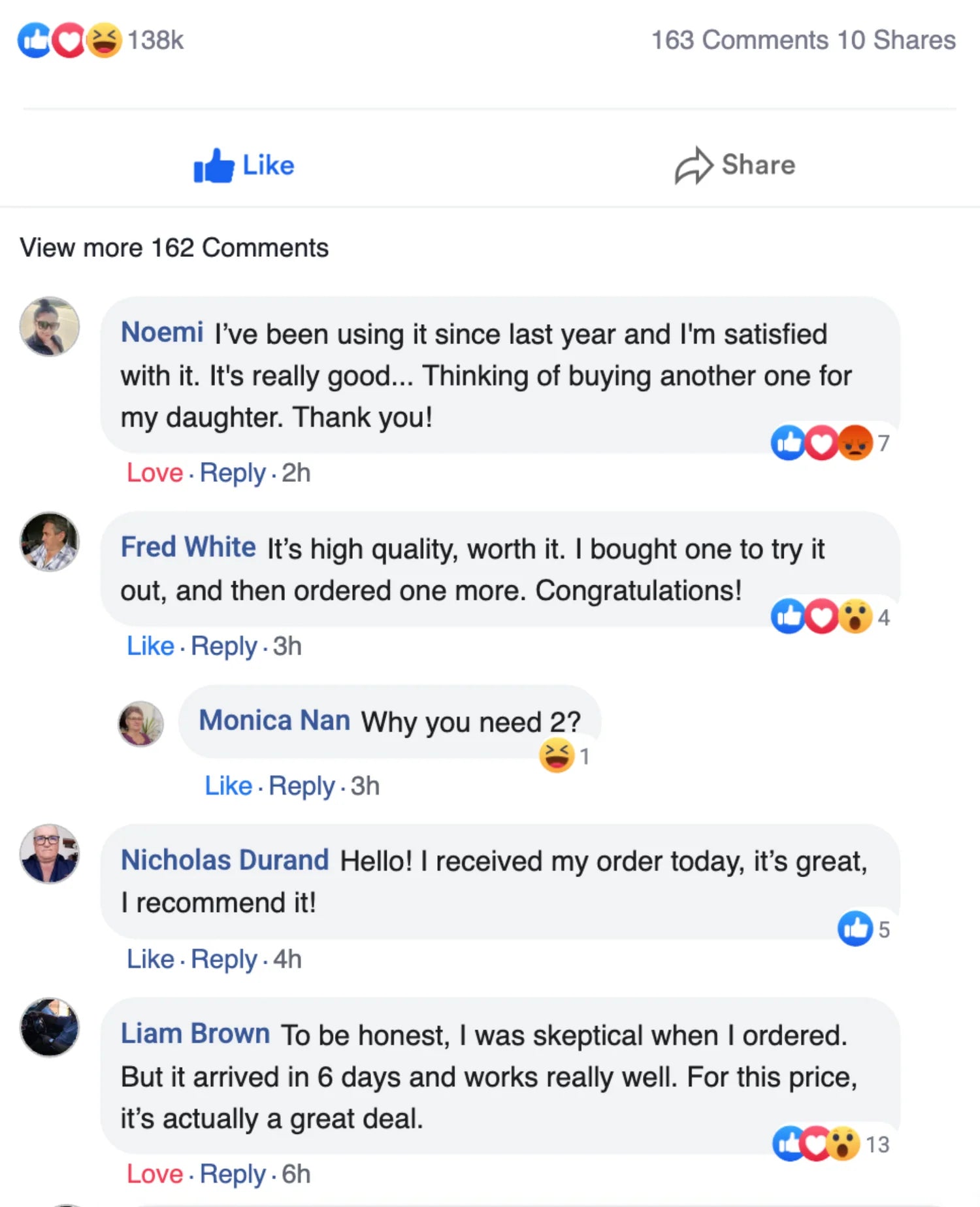Screen dimensions: 980x1207
Task: Toggle Love under Liam Brown's comment
Action: (155, 1174)
